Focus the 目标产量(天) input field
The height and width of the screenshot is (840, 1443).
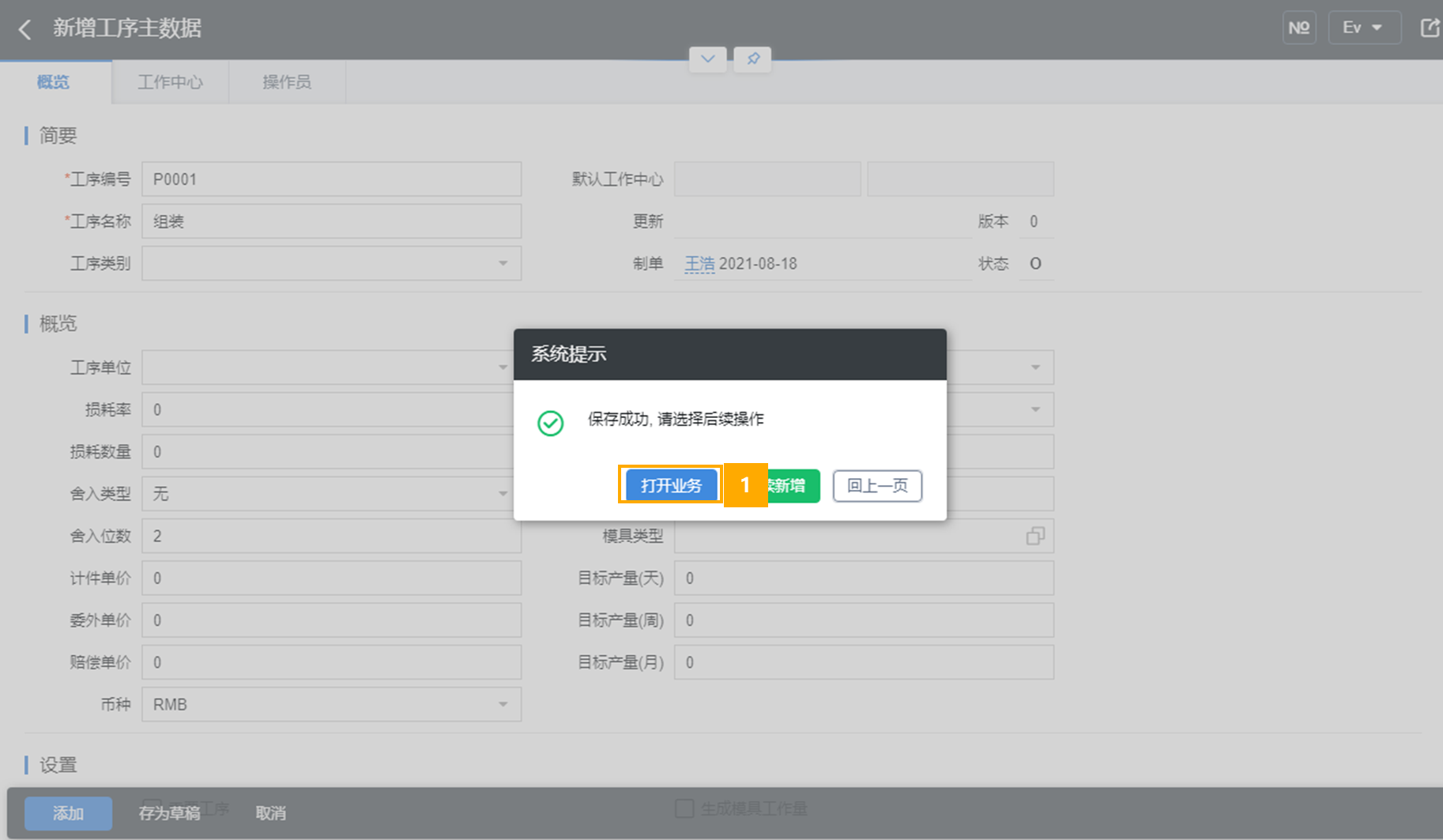[864, 578]
